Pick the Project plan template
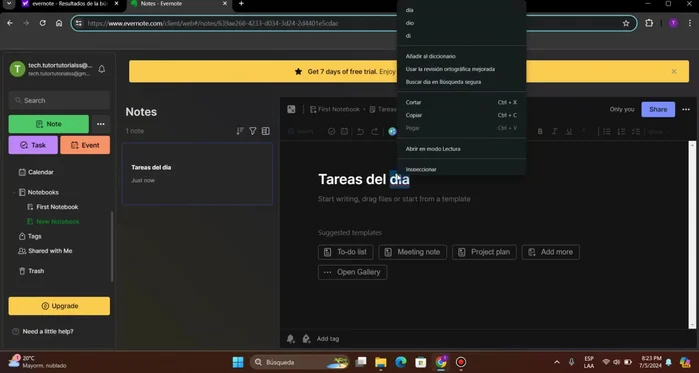The image size is (699, 373). [484, 252]
